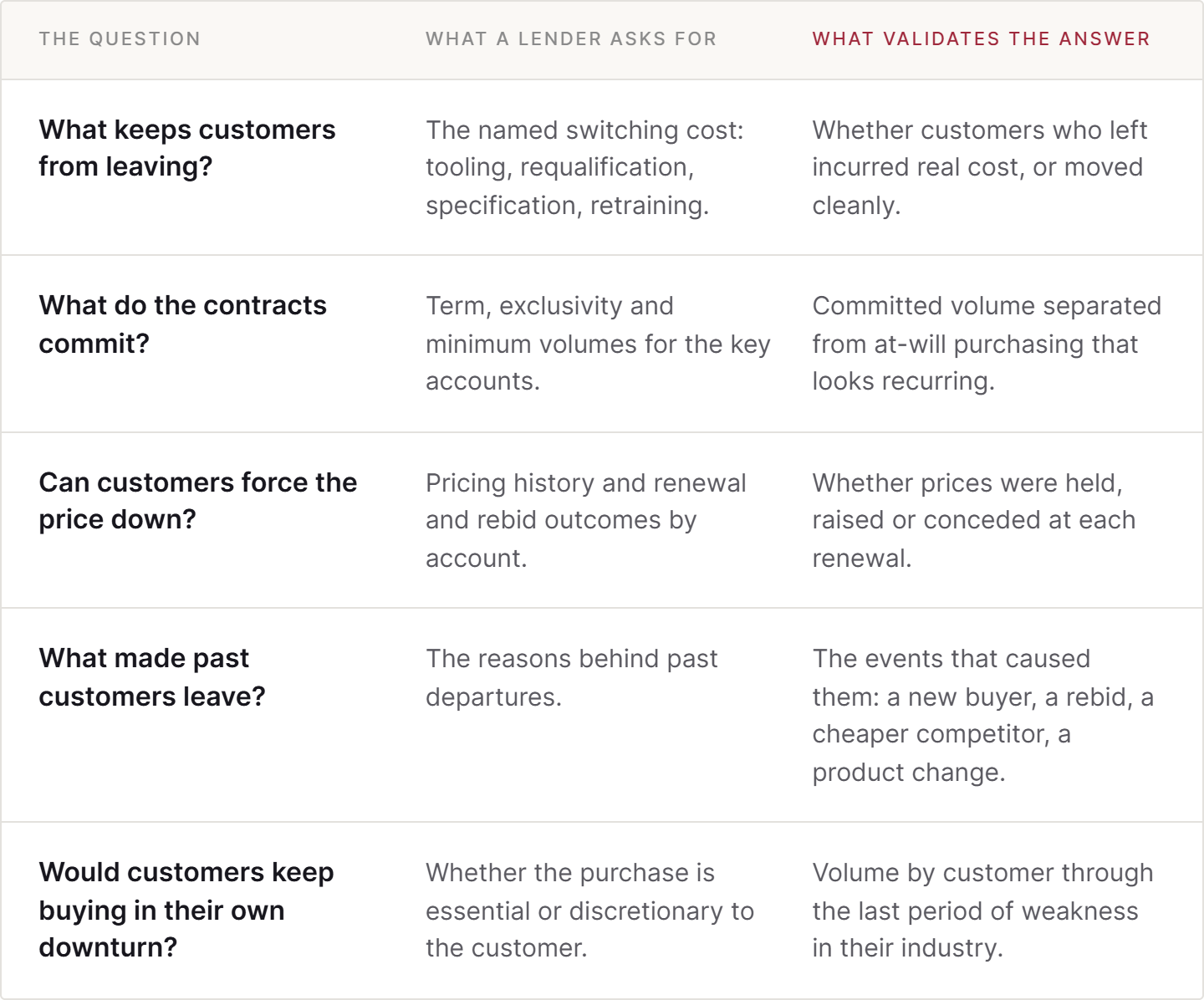This screenshot has width=1204, height=1000.
Task: Select 'What a Lender Asks For' header
Action: pyautogui.click(x=571, y=39)
